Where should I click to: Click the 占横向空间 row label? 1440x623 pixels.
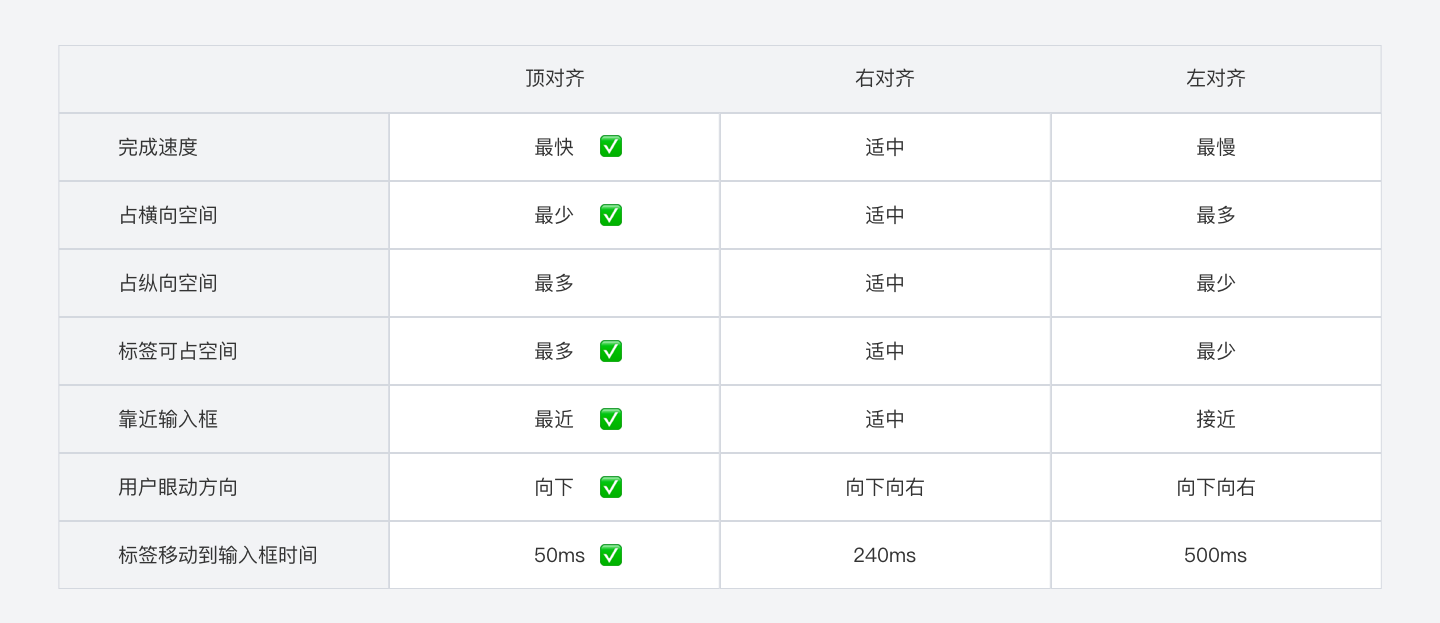(168, 215)
